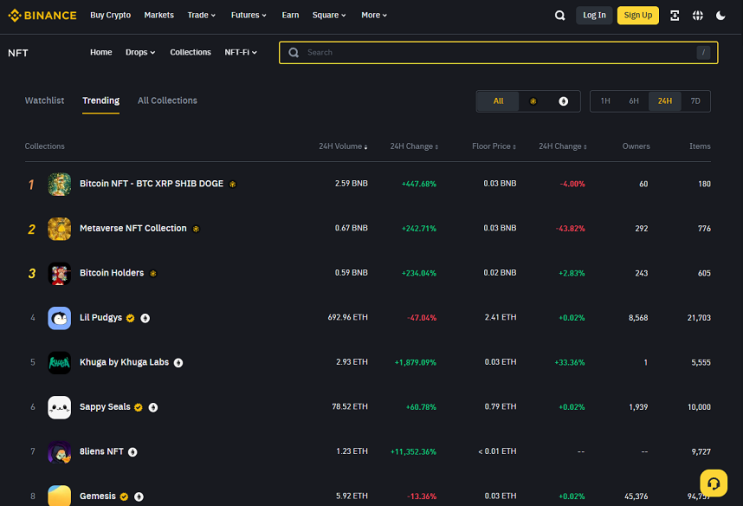Viewport: 743px width, 506px height.
Task: Expand the Futures dropdown menu
Action: [x=249, y=15]
